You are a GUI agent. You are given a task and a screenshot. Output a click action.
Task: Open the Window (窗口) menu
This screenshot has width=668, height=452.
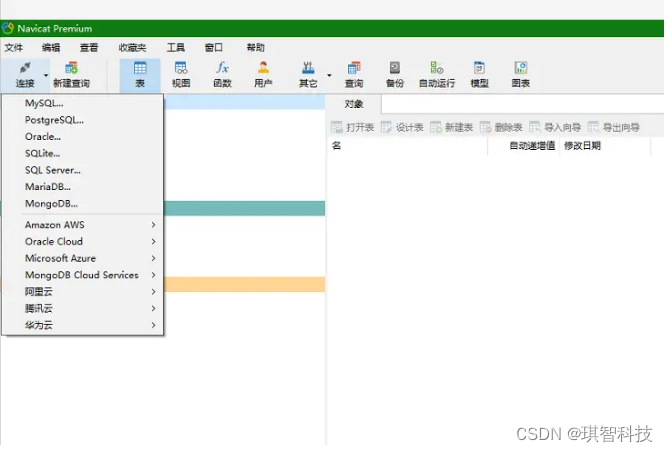click(213, 47)
